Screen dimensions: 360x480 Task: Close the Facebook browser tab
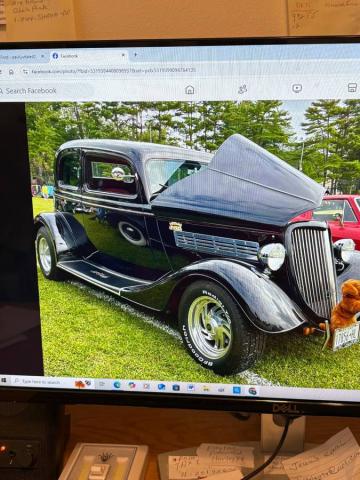(x=123, y=55)
